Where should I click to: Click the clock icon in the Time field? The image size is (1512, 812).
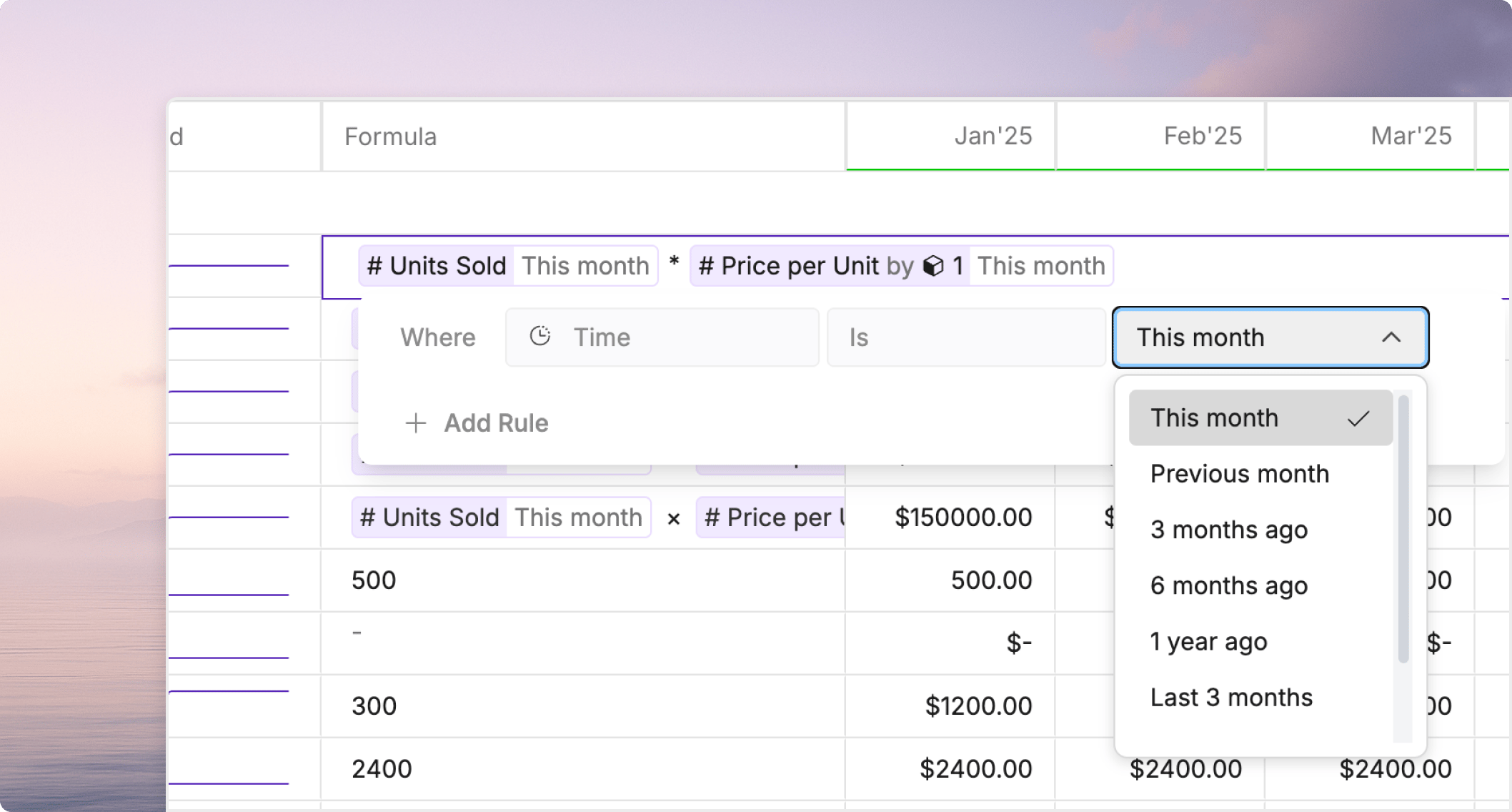[540, 336]
